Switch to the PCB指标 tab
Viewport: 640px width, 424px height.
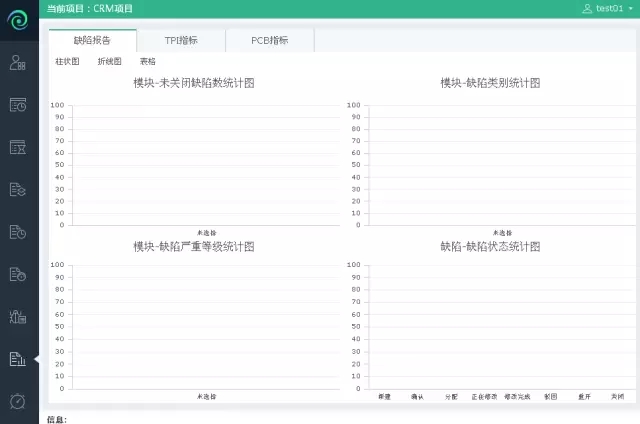tap(270, 40)
